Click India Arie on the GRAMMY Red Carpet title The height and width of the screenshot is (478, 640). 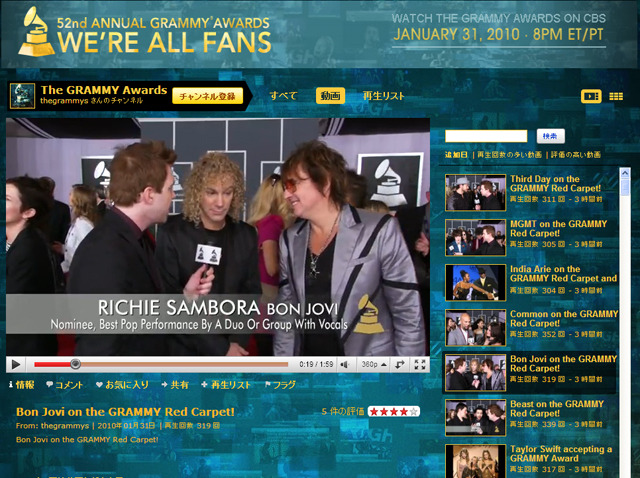point(563,273)
